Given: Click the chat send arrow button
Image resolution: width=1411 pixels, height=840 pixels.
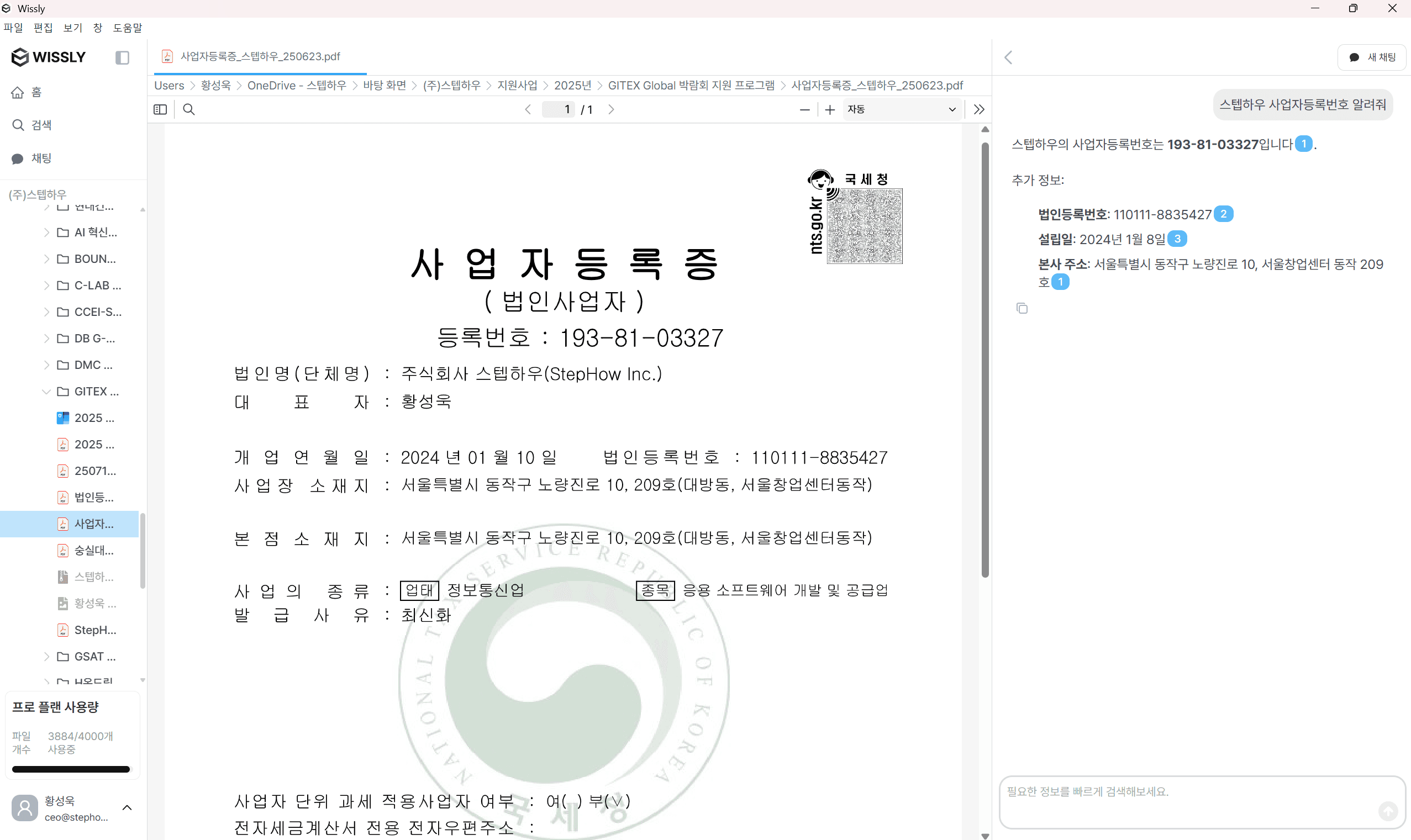Looking at the screenshot, I should click(1387, 811).
